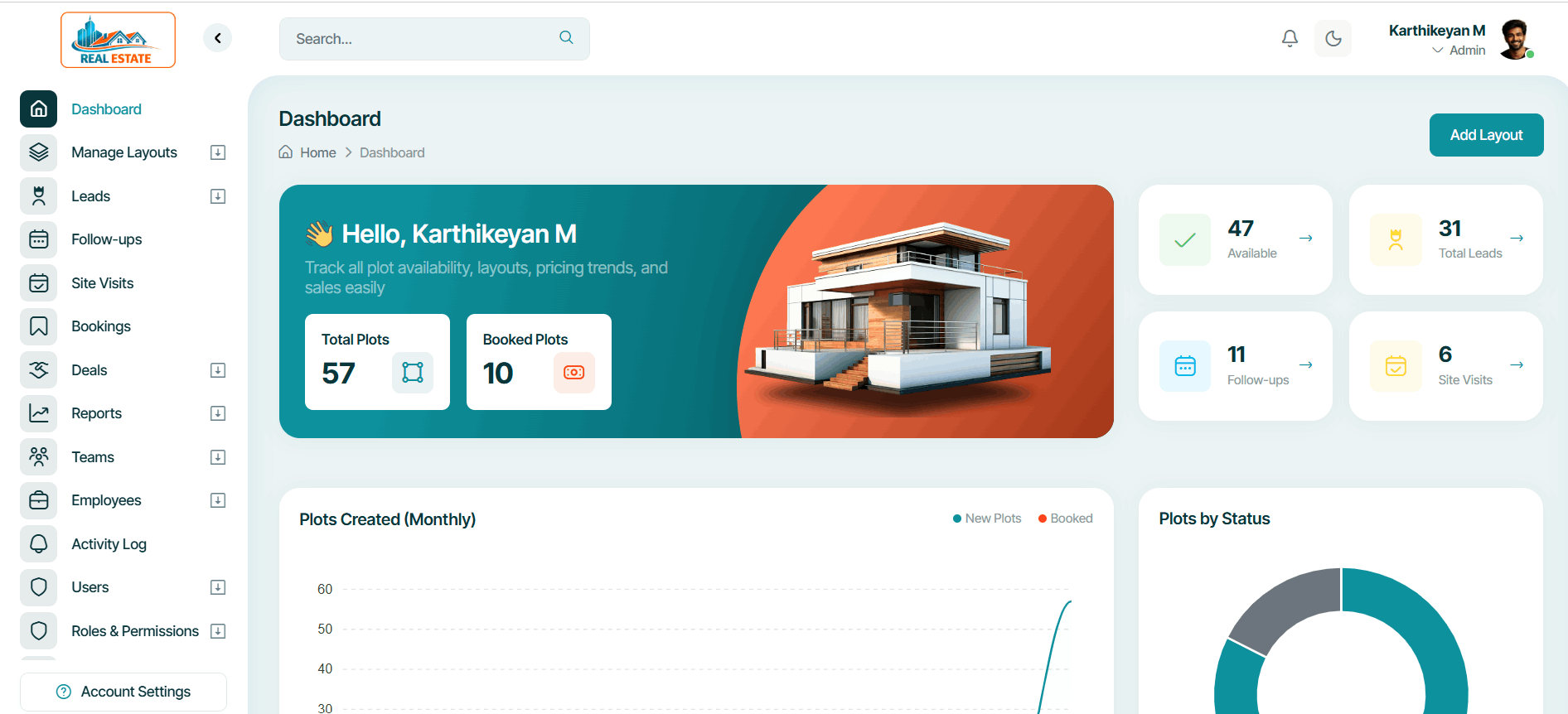Image resolution: width=1568 pixels, height=714 pixels.
Task: Open Dashboard menu item
Action: pos(106,109)
